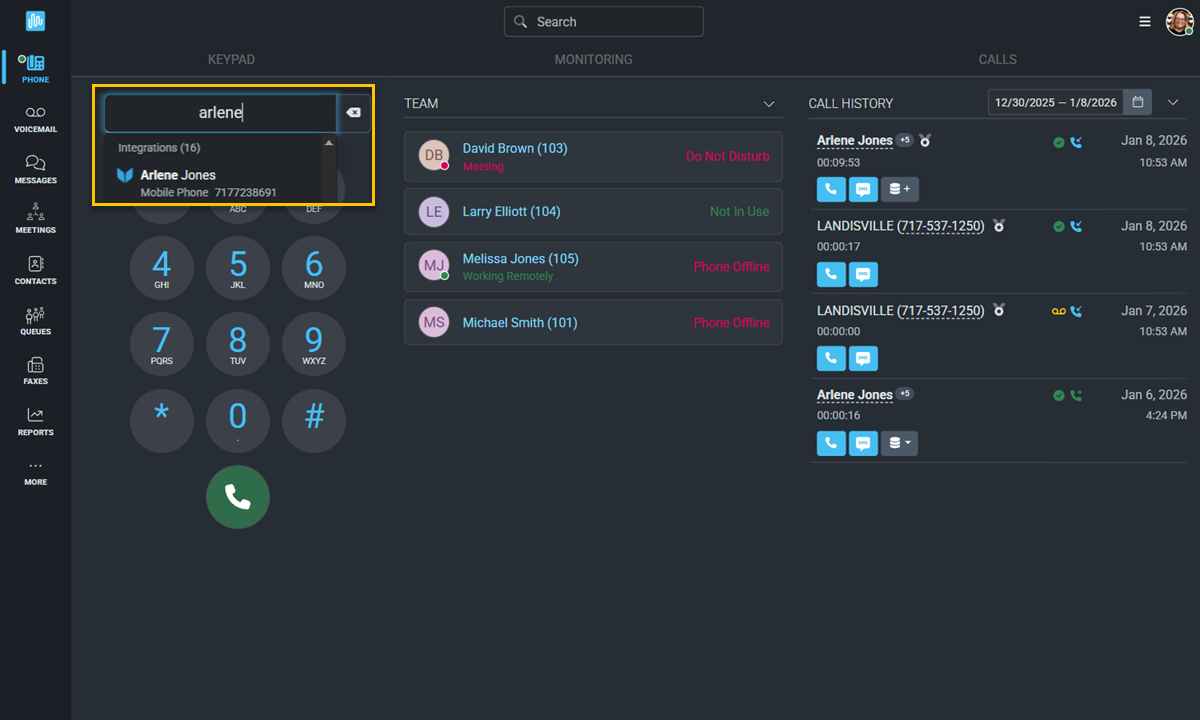Switch to the KEYPAD tab

coord(231,59)
